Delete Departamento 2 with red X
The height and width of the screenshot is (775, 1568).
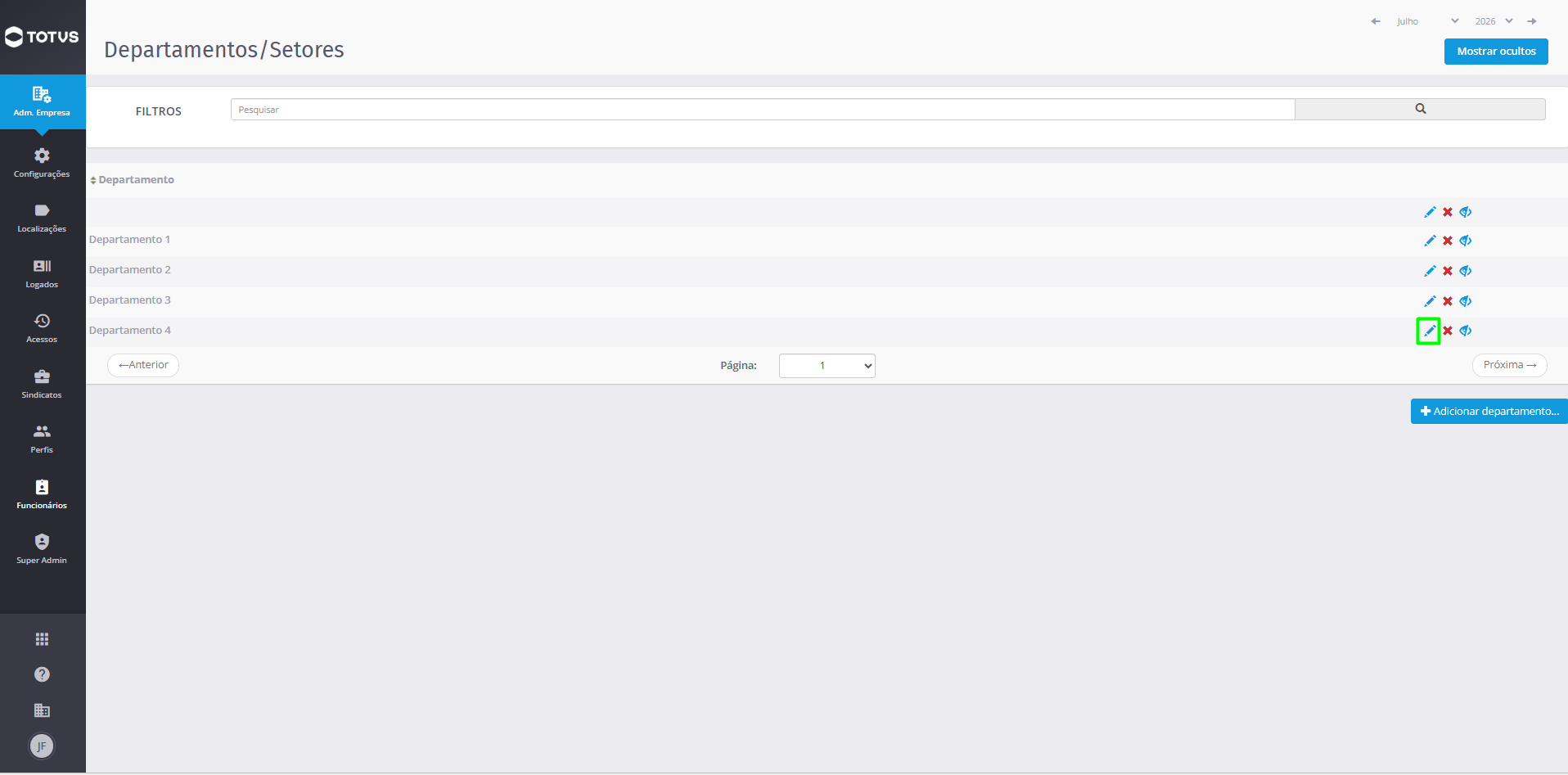click(x=1448, y=271)
